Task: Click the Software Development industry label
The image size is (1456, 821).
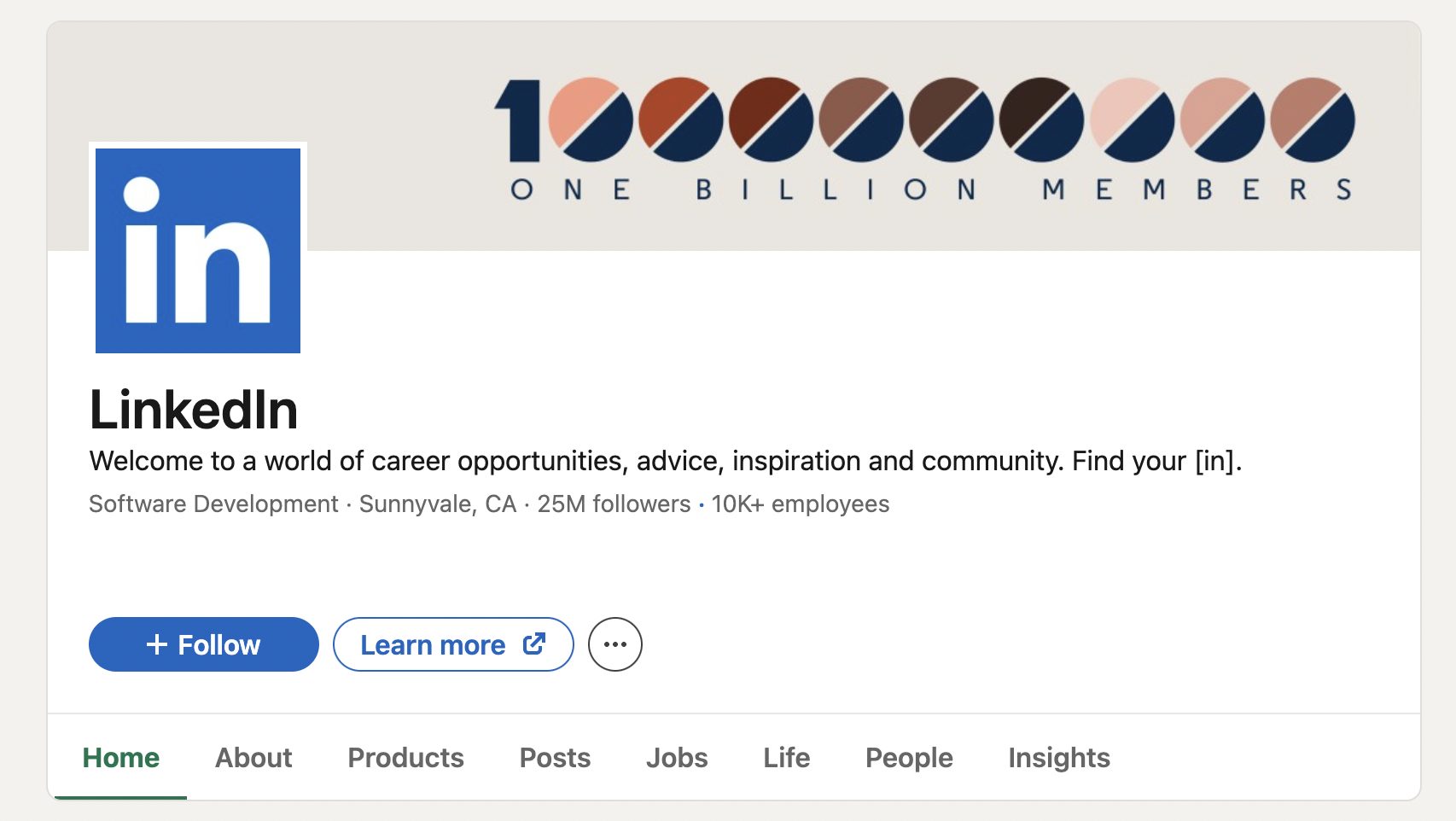Action: pyautogui.click(x=213, y=504)
